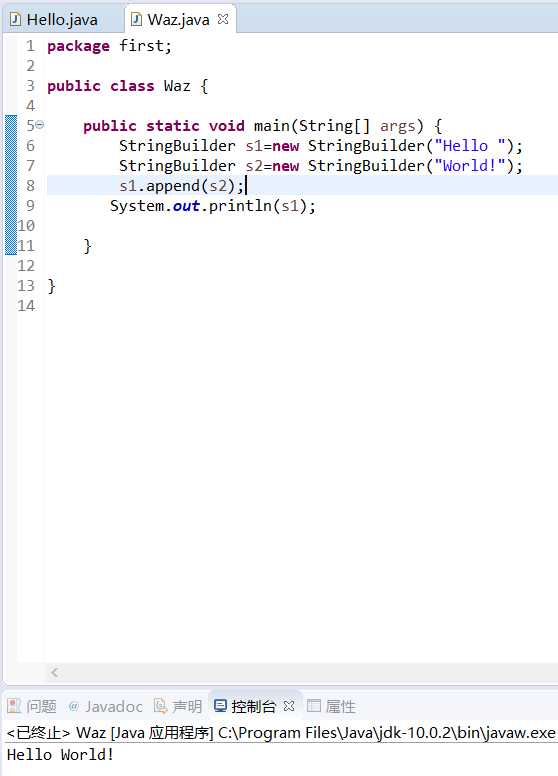Switch to the Hello.java editor tab
Image resolution: width=558 pixels, height=776 pixels.
click(x=61, y=20)
